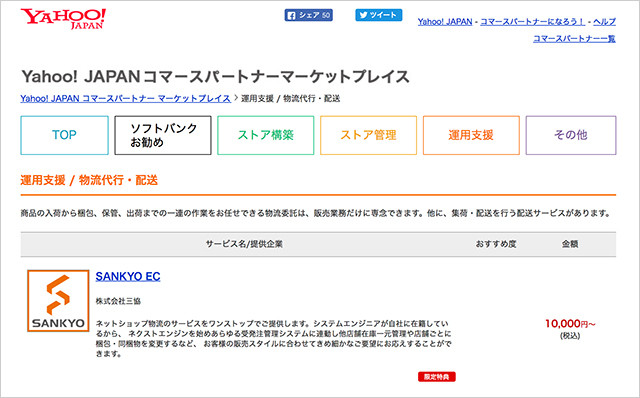Follow breadcrumb link to マーケットプレイス top
Screen dimensions: 640x398
[126, 98]
